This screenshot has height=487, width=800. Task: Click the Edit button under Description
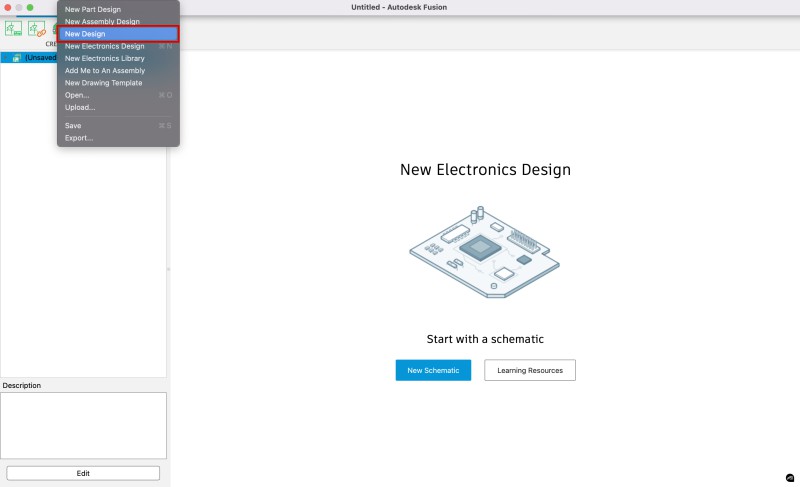pos(83,473)
